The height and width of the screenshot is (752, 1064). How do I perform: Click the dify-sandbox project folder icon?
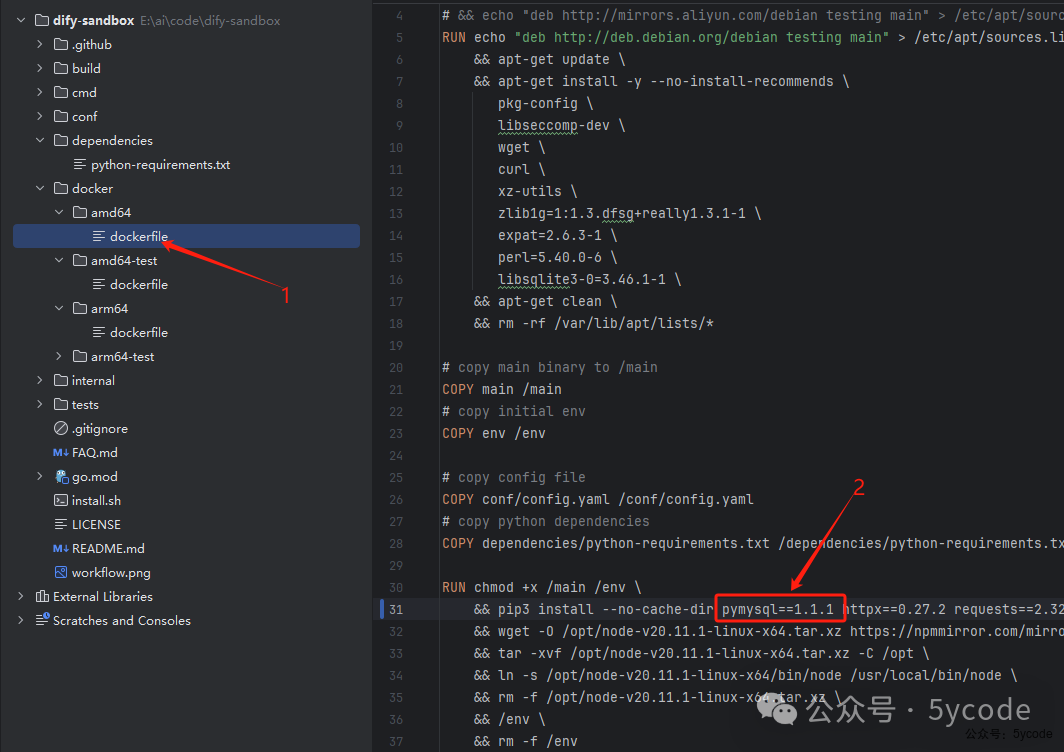coord(42,21)
